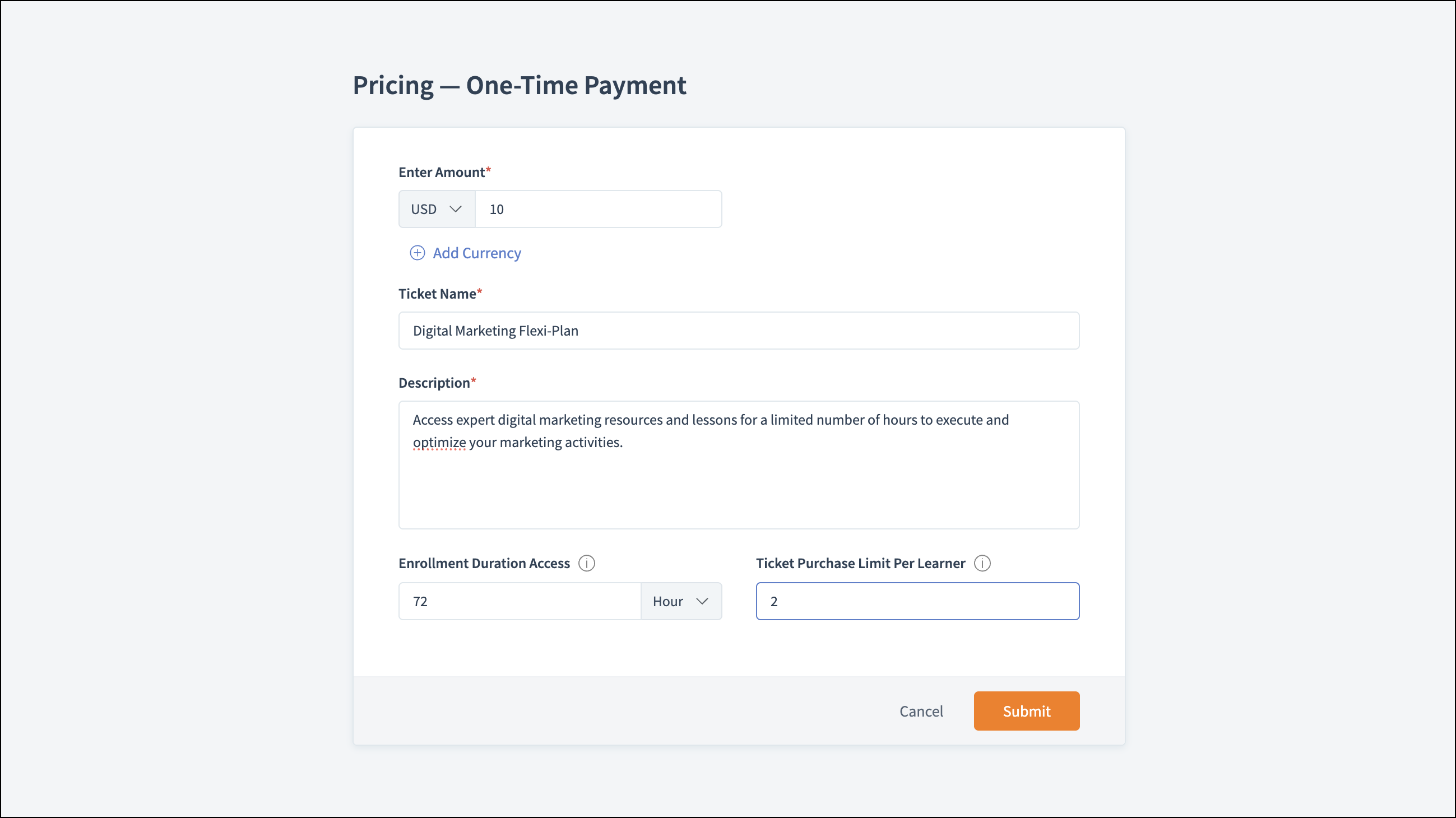Image resolution: width=1456 pixels, height=818 pixels.
Task: Click the plus icon beside Add Currency
Action: tap(417, 253)
